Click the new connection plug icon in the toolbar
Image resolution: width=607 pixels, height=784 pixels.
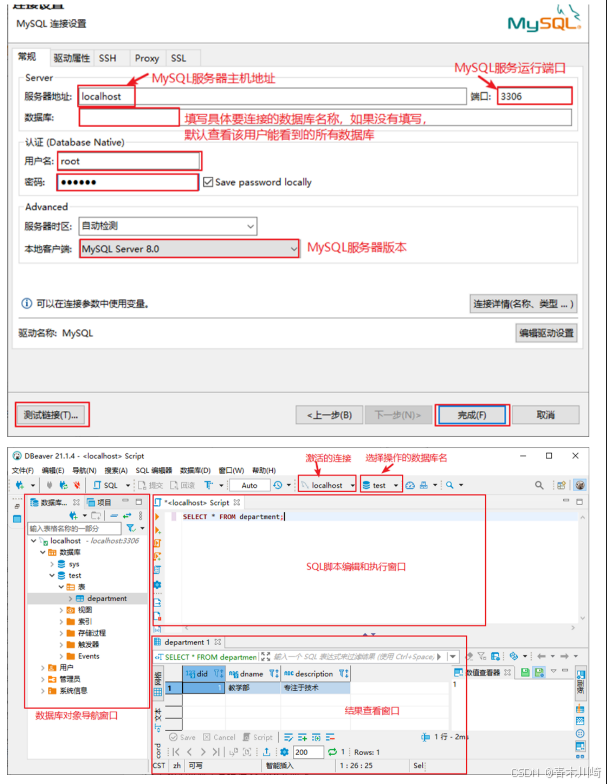pos(20,485)
